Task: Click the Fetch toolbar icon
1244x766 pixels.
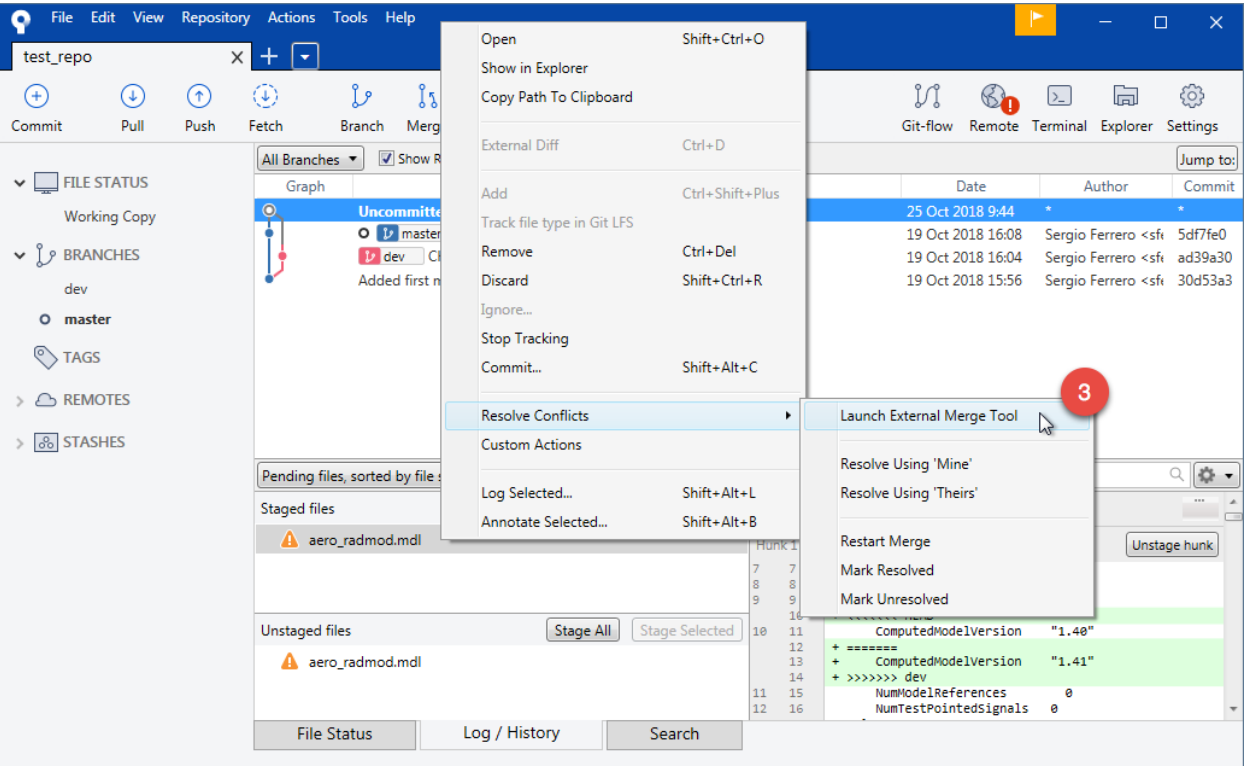Action: click(265, 97)
